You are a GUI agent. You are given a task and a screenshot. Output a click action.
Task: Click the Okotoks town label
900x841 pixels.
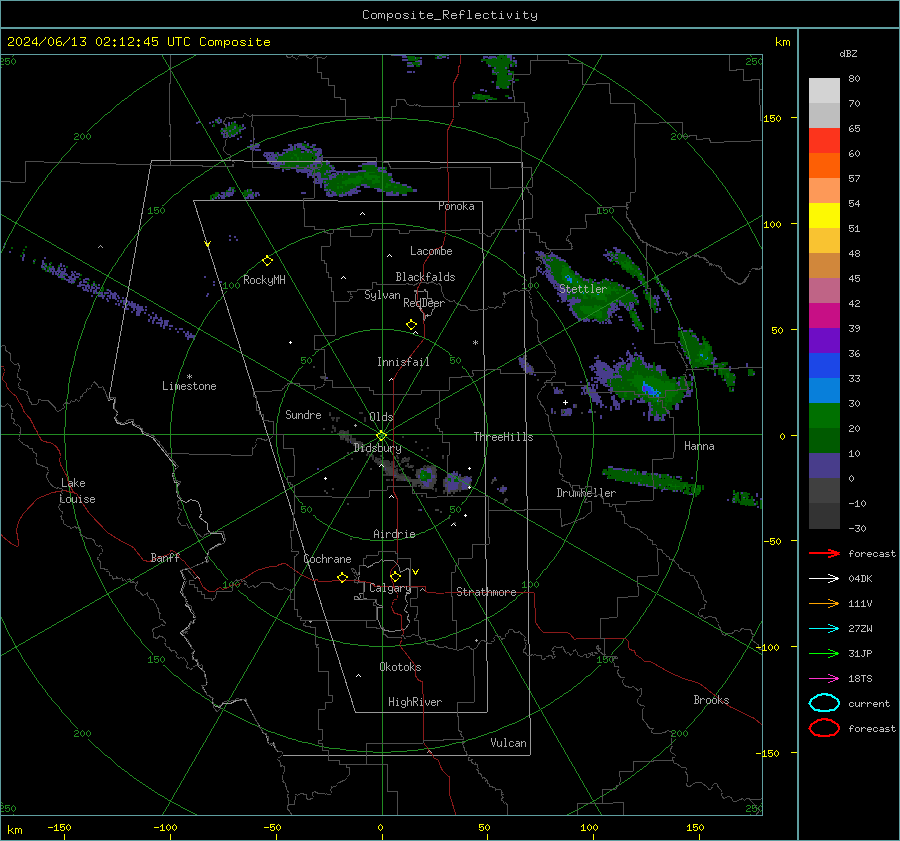click(400, 667)
